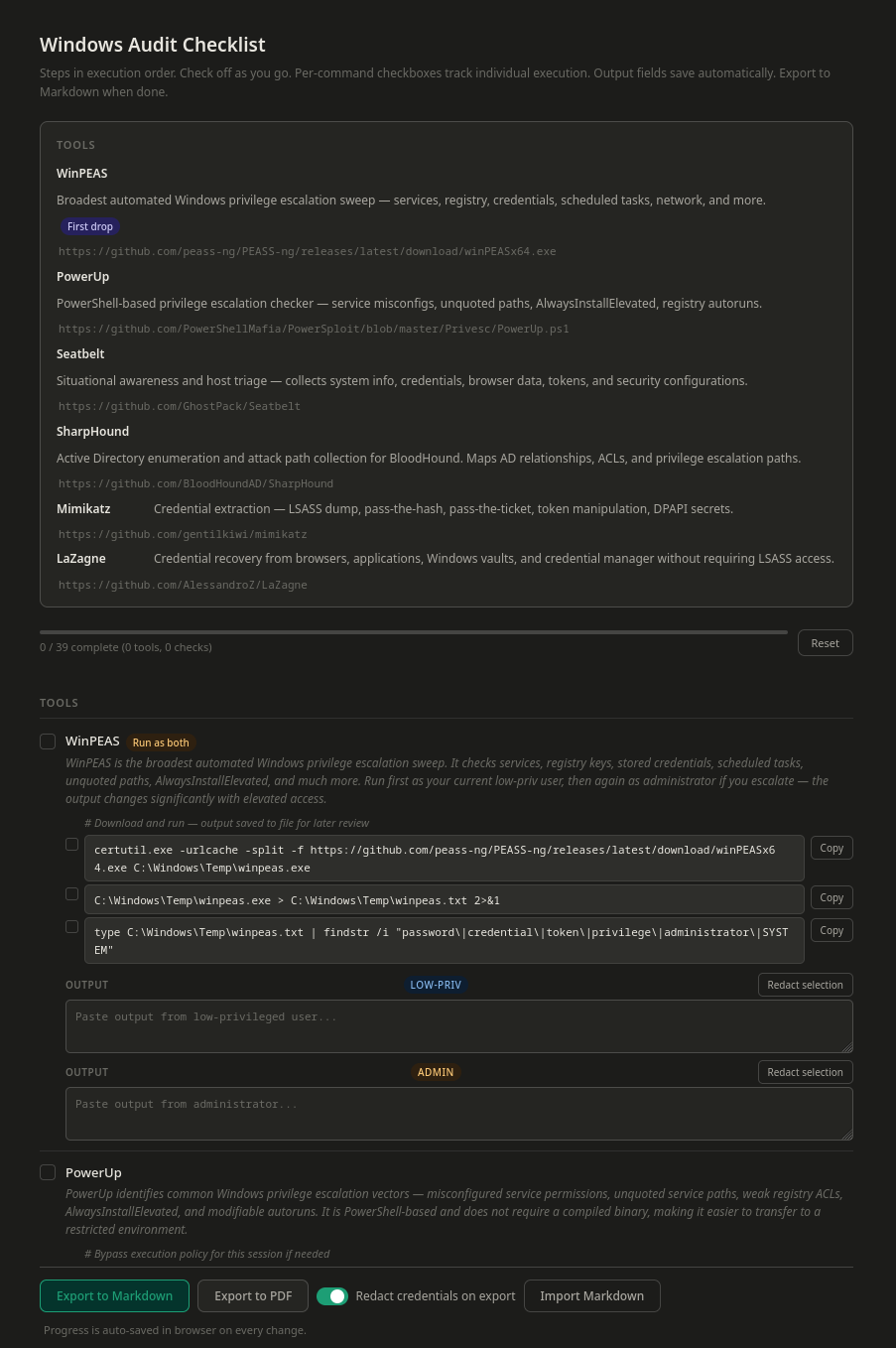896x1348 pixels.
Task: Open the GhostPack Seatbelt GitHub link
Action: (x=179, y=406)
